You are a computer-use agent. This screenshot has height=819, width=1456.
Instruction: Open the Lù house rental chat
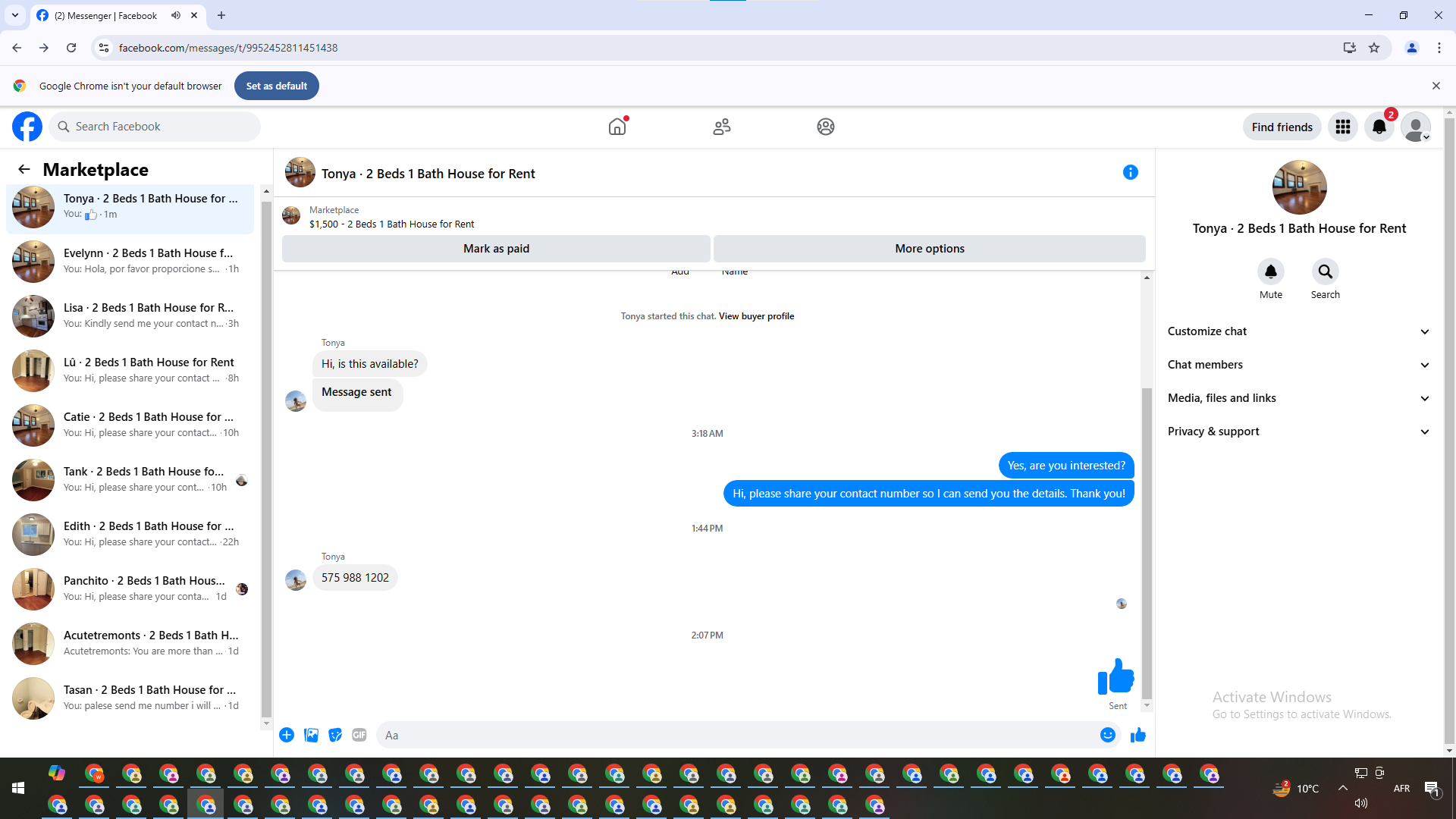(x=130, y=370)
